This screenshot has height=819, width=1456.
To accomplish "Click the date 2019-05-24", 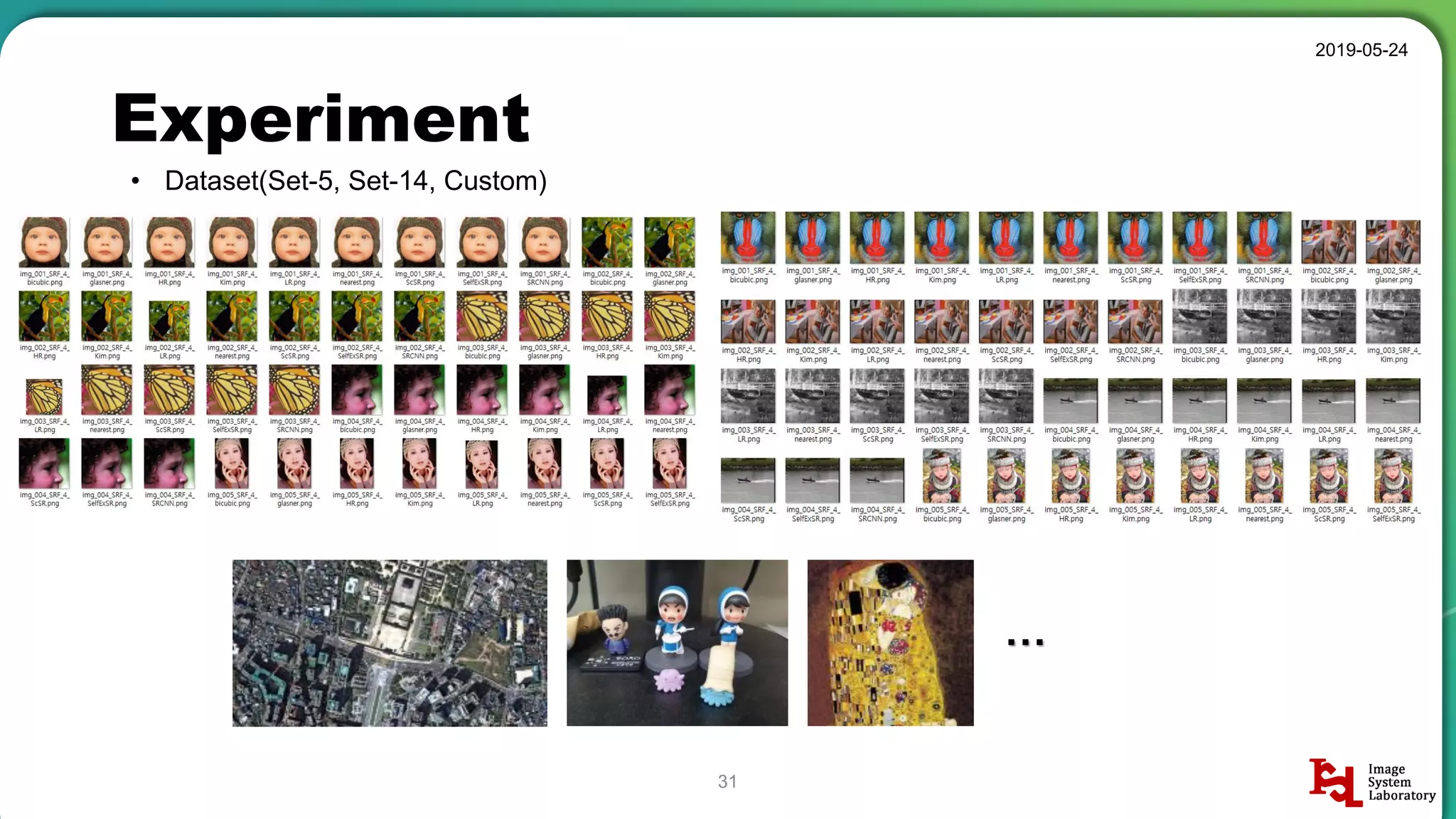I will (1361, 50).
